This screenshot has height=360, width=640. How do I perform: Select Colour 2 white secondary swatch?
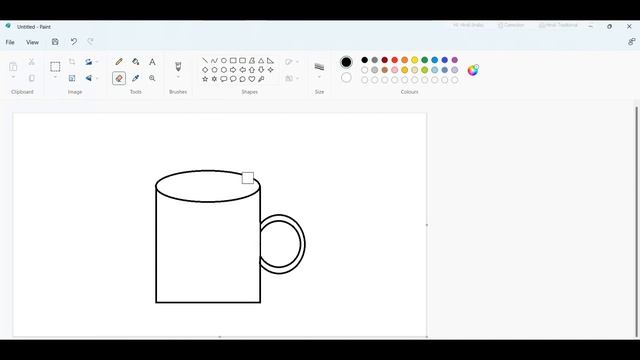(346, 78)
